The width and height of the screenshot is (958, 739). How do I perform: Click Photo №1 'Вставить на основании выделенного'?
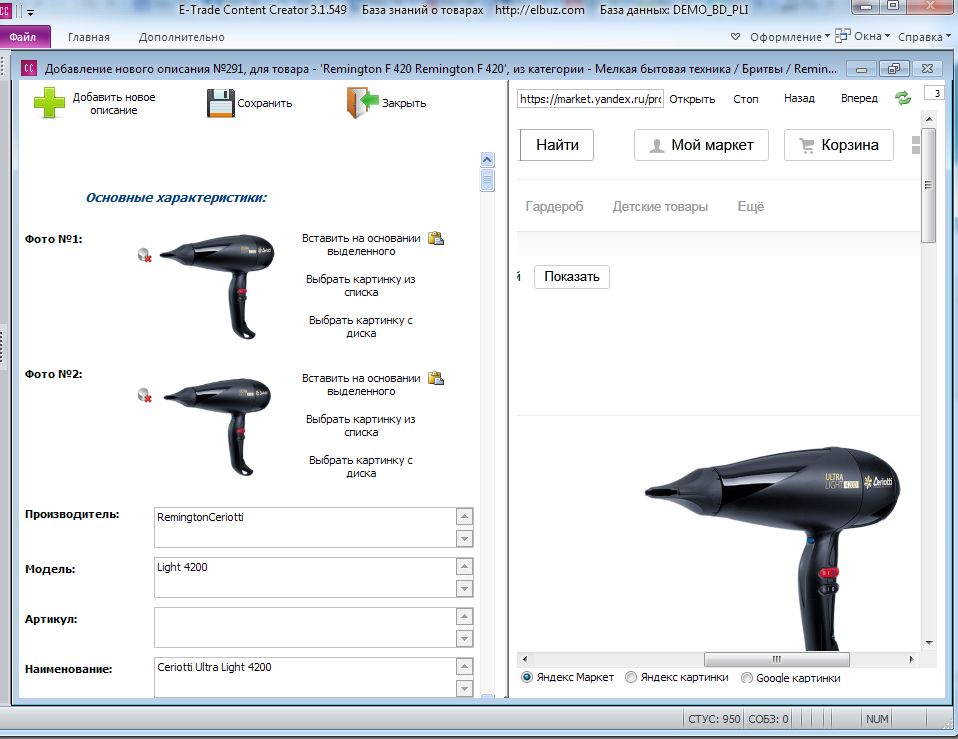(x=361, y=244)
